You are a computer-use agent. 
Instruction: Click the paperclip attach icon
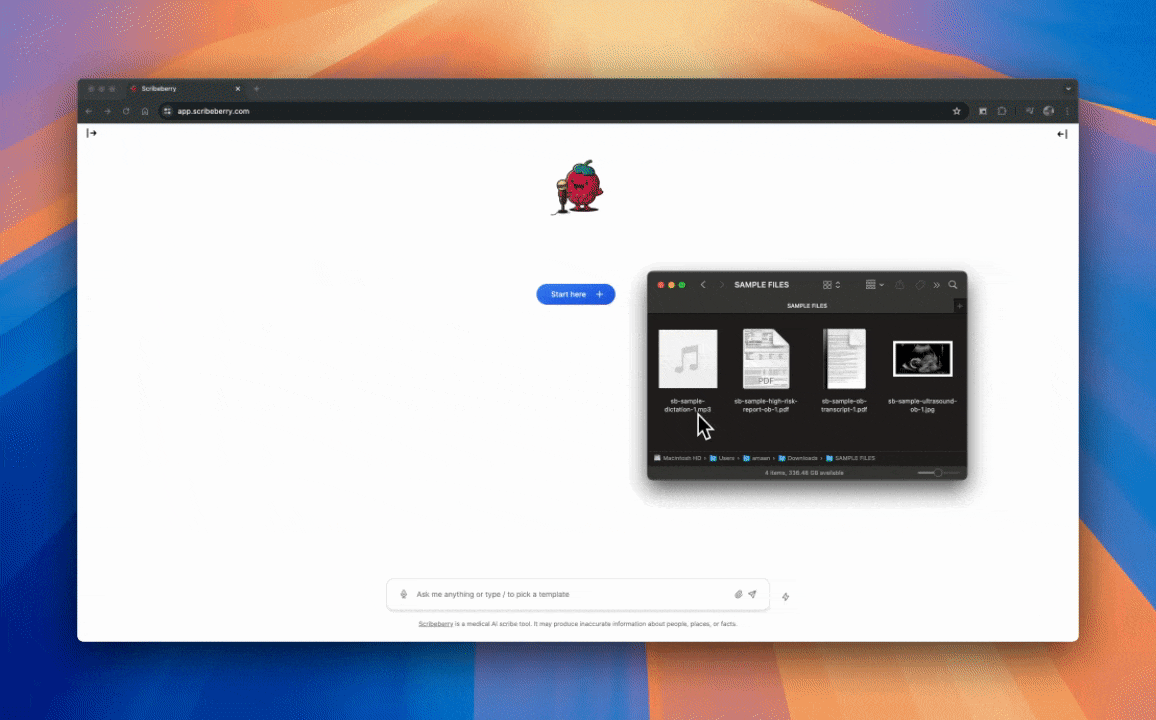[x=738, y=594]
